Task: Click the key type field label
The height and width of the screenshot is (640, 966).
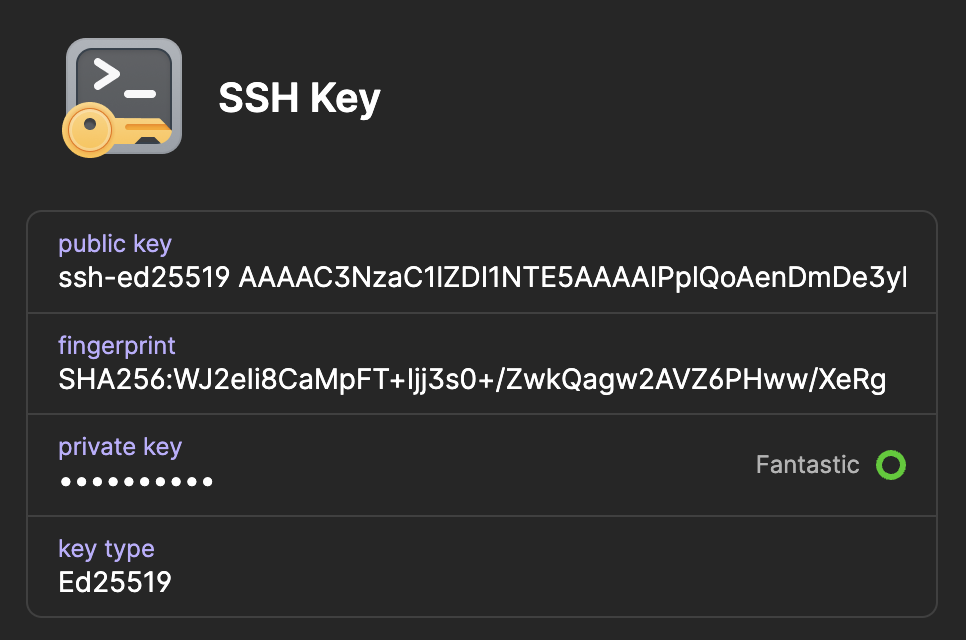Action: (x=106, y=549)
